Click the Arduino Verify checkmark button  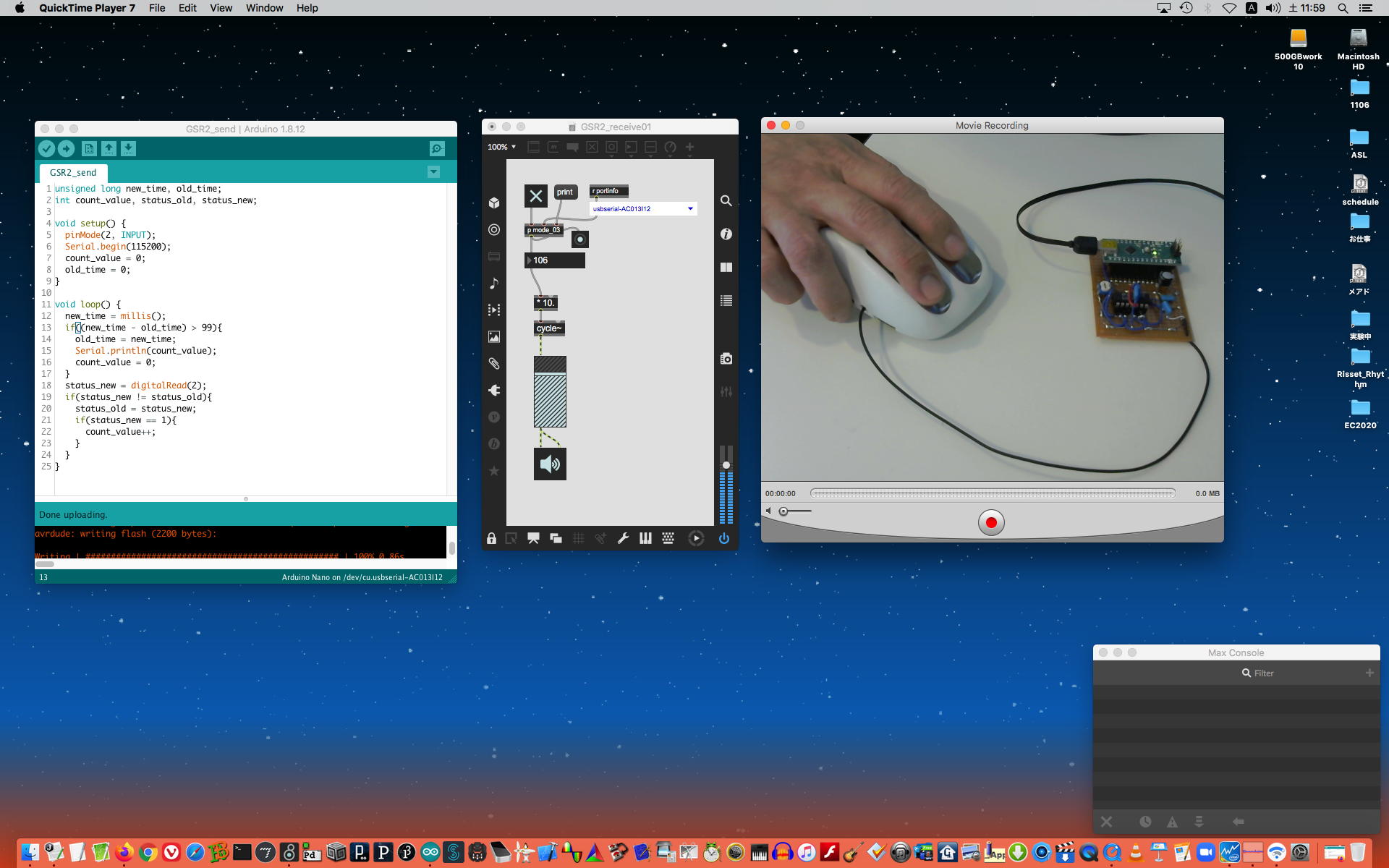[46, 148]
